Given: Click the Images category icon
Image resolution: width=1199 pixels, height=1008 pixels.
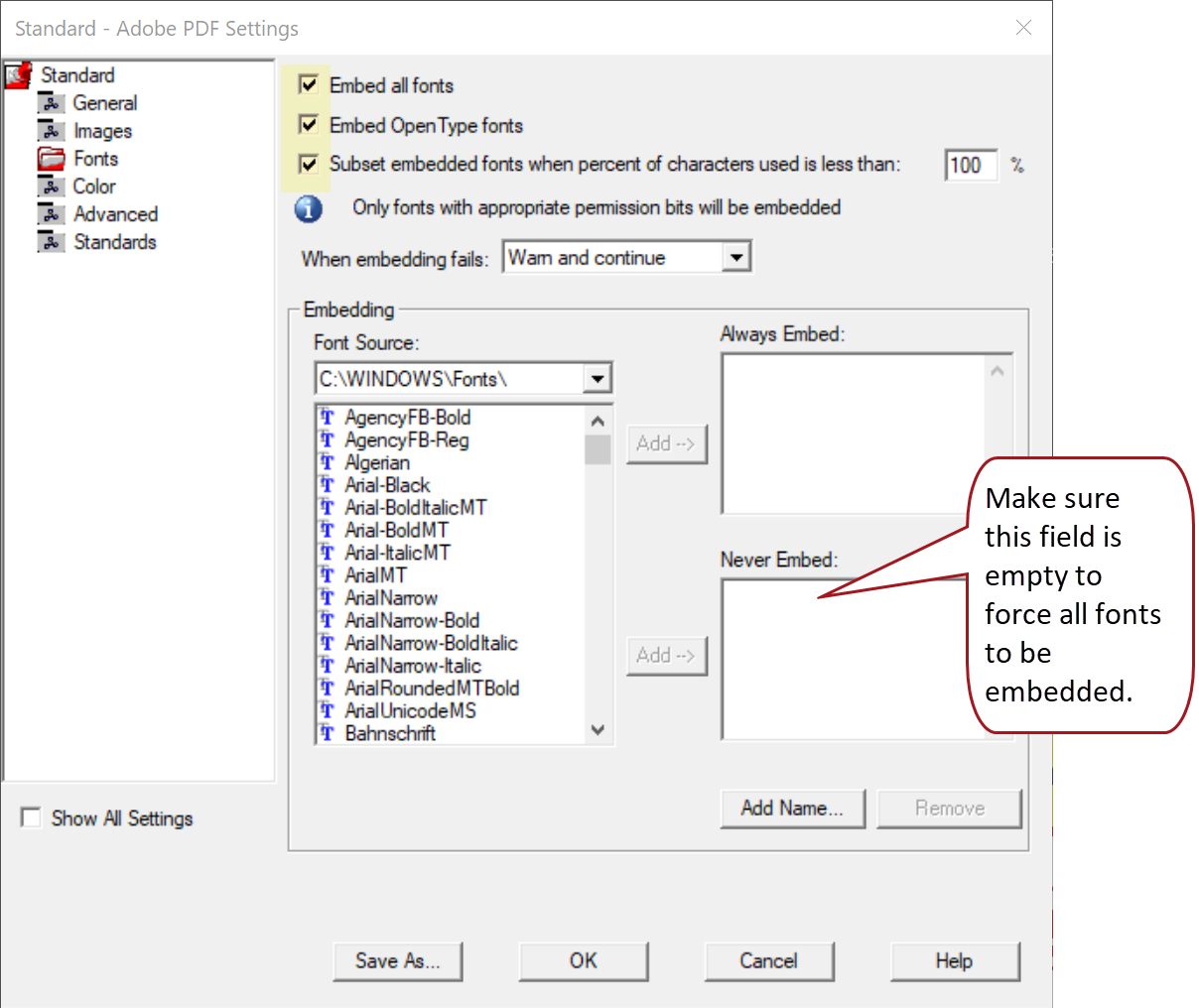Looking at the screenshot, I should click(x=52, y=131).
